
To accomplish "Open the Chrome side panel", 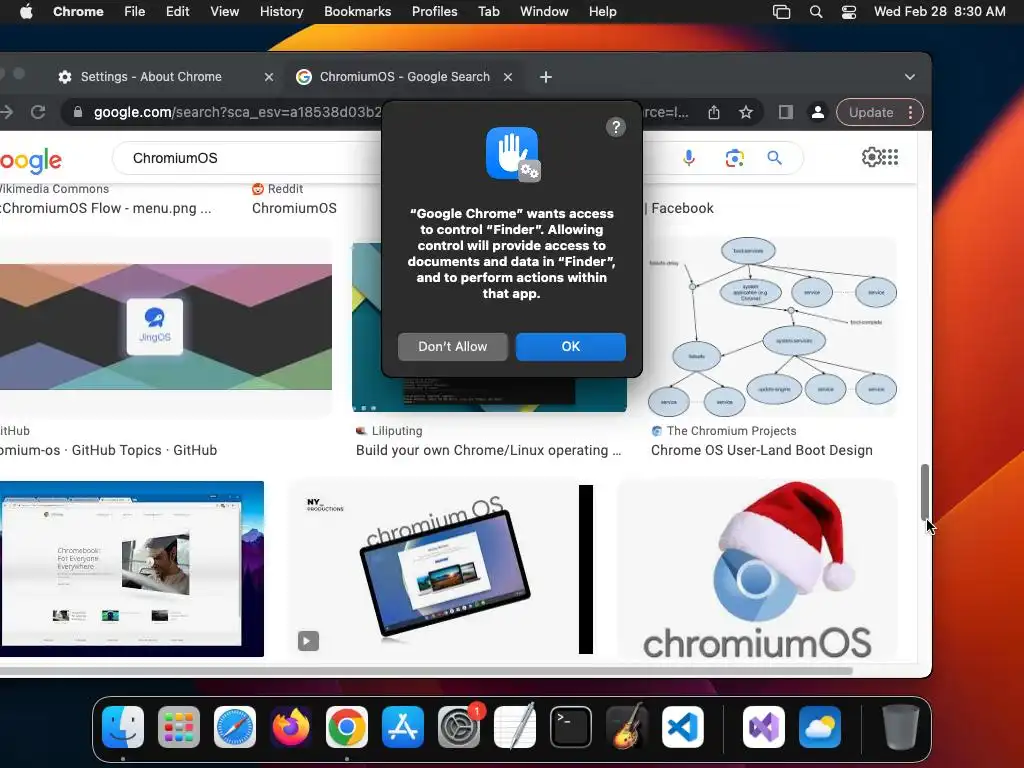I will click(786, 112).
